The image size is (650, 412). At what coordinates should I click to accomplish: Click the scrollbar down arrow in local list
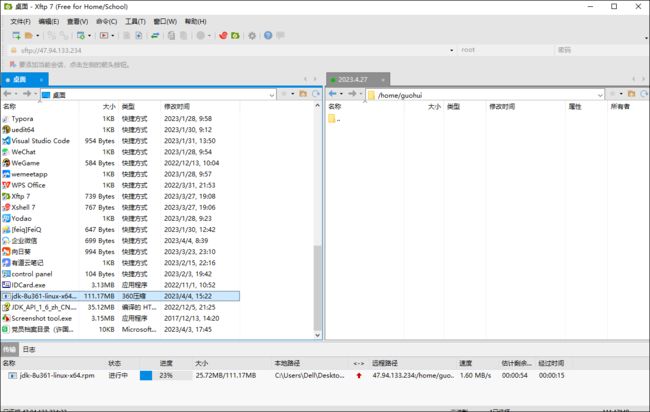tap(318, 335)
